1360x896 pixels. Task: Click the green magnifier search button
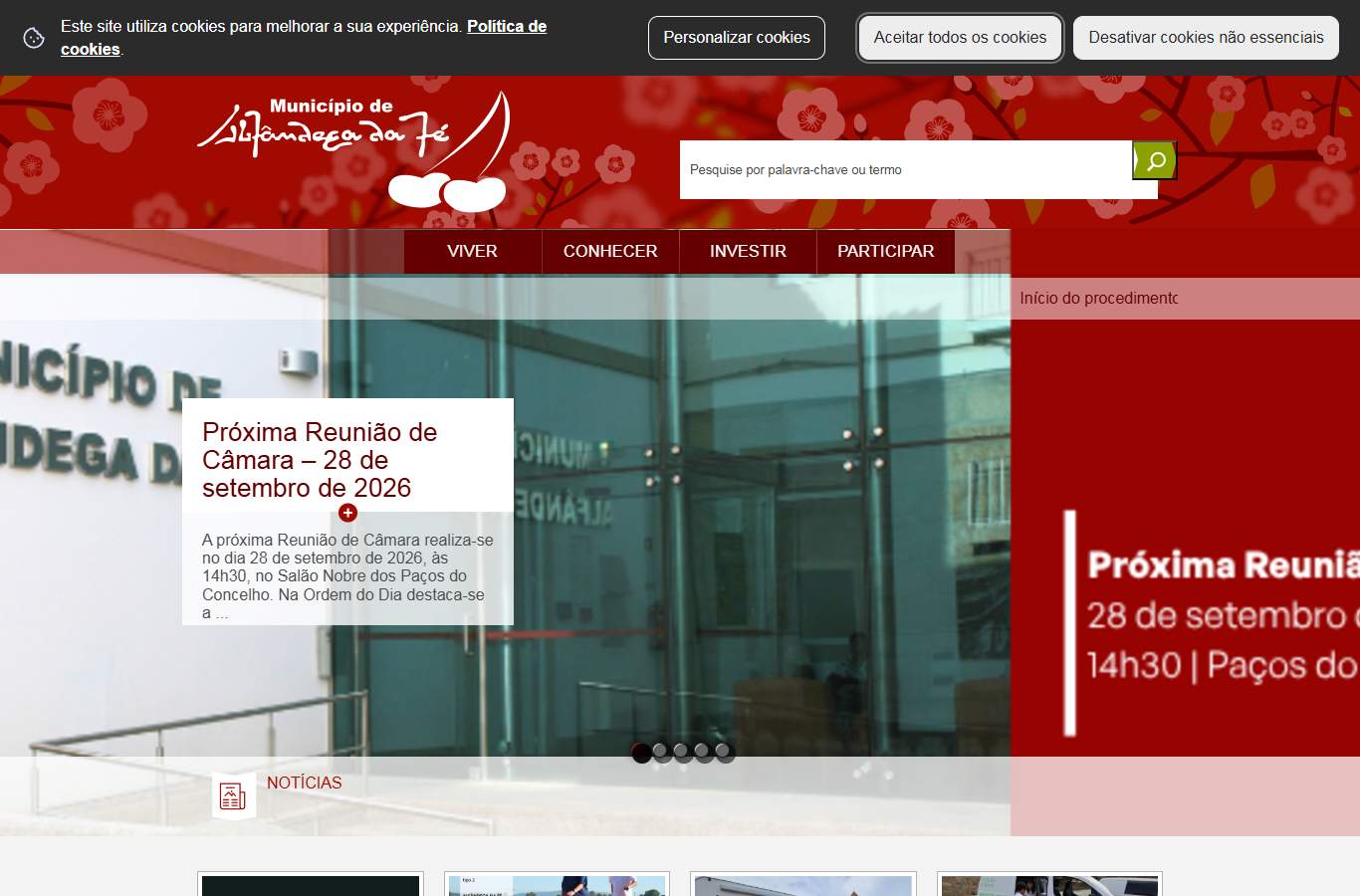pos(1155,160)
